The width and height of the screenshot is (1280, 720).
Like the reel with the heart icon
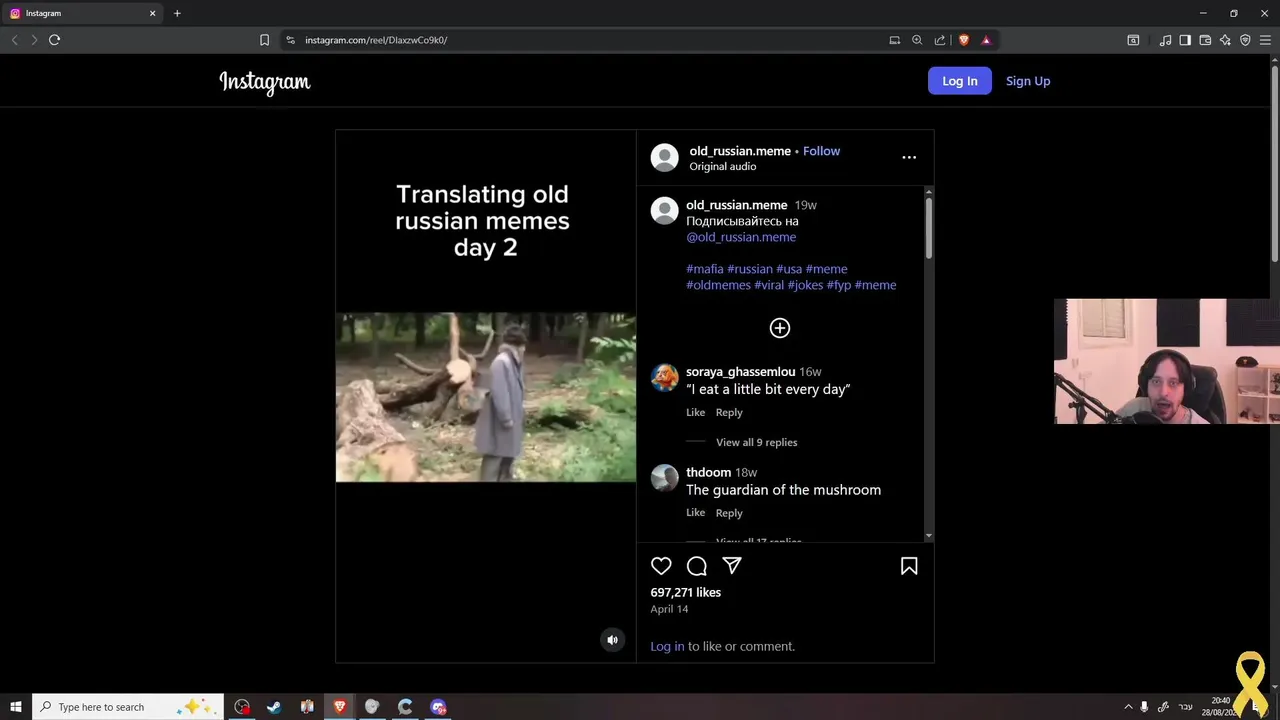point(661,566)
